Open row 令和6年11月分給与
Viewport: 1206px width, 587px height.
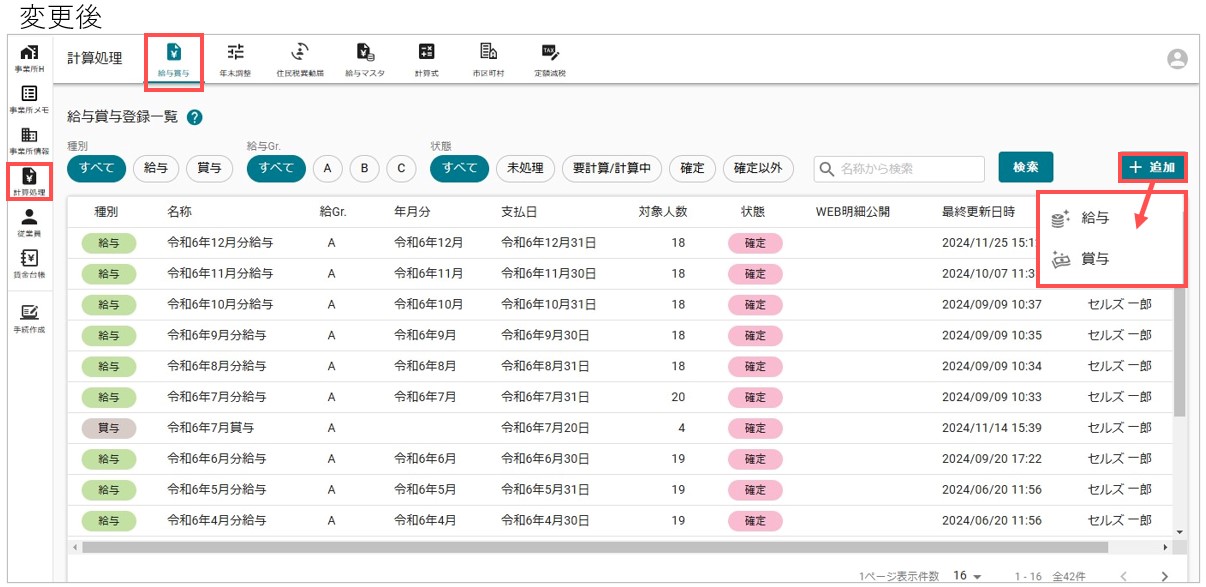pyautogui.click(x=620, y=274)
